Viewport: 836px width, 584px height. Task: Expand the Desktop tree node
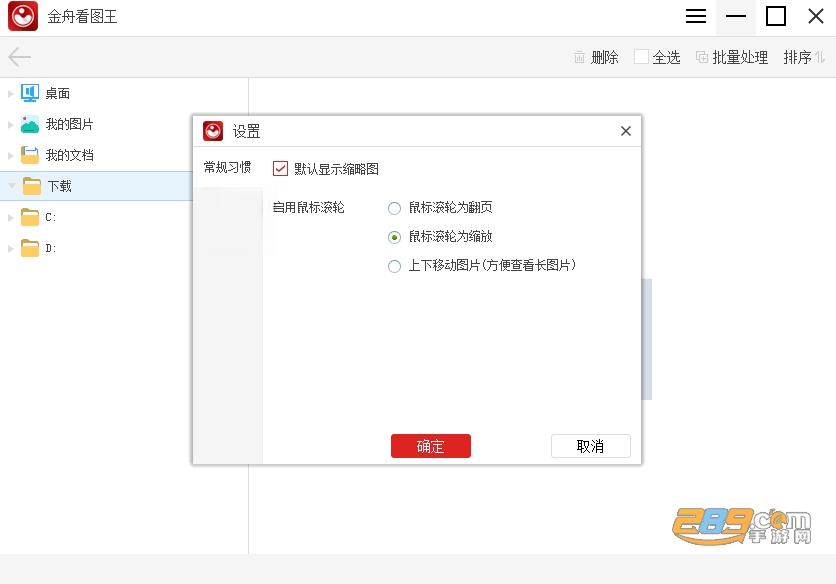[x=10, y=93]
